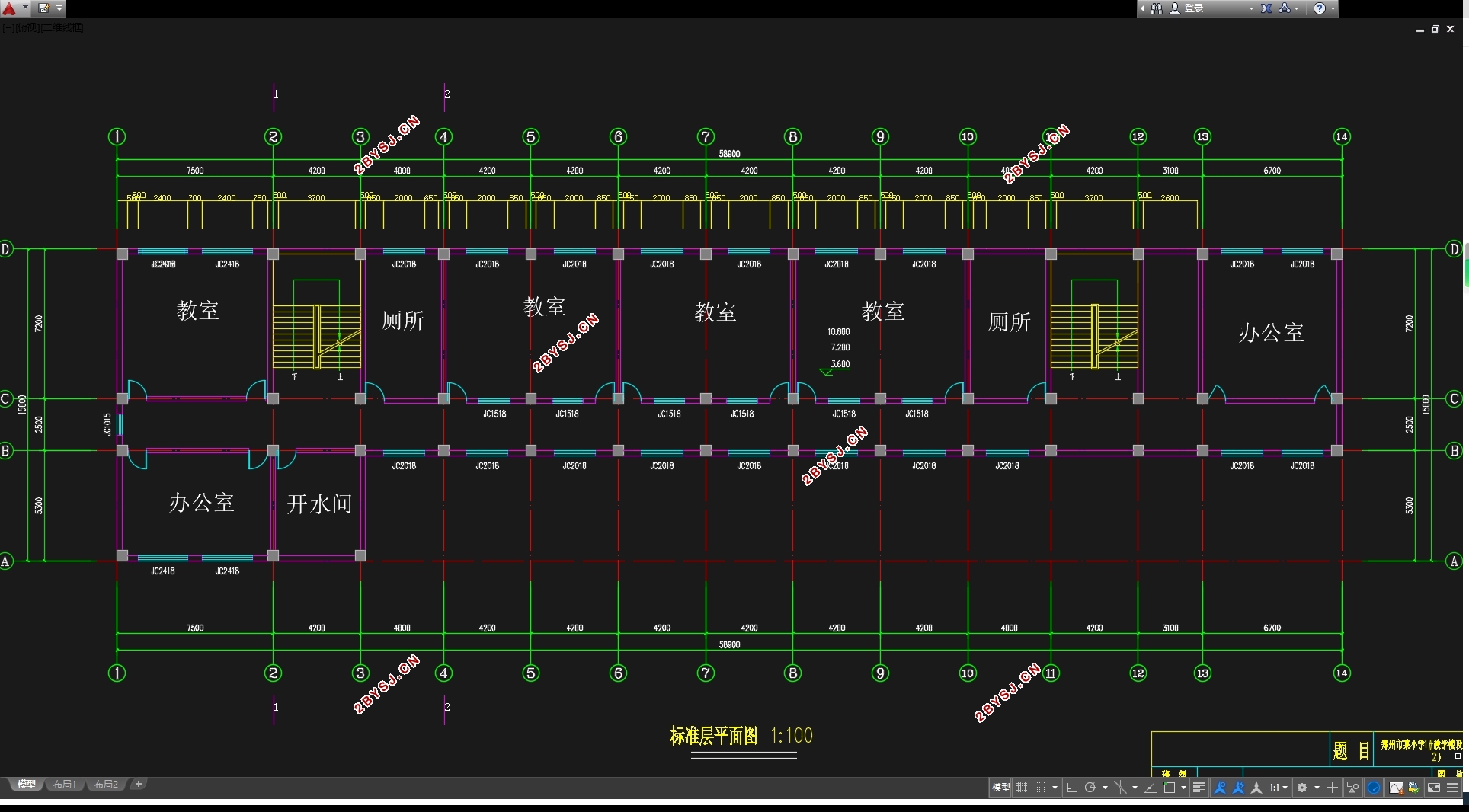Select the 题目 title block label
Screen dimensions: 1469x812
(1352, 752)
